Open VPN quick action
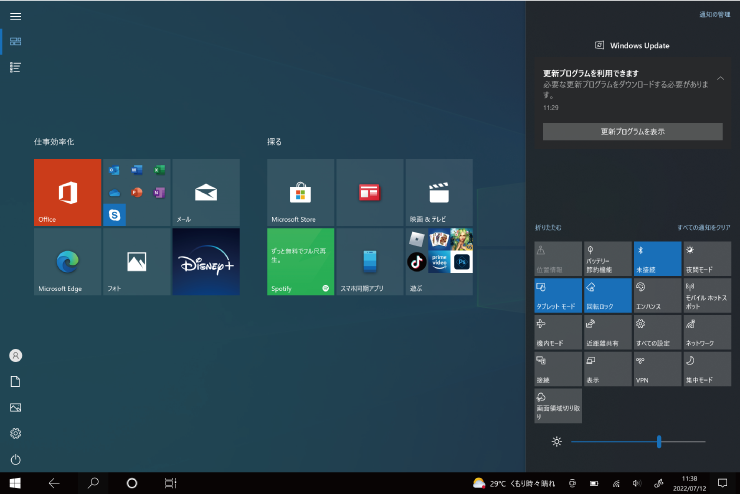The width and height of the screenshot is (740, 495). 657,369
